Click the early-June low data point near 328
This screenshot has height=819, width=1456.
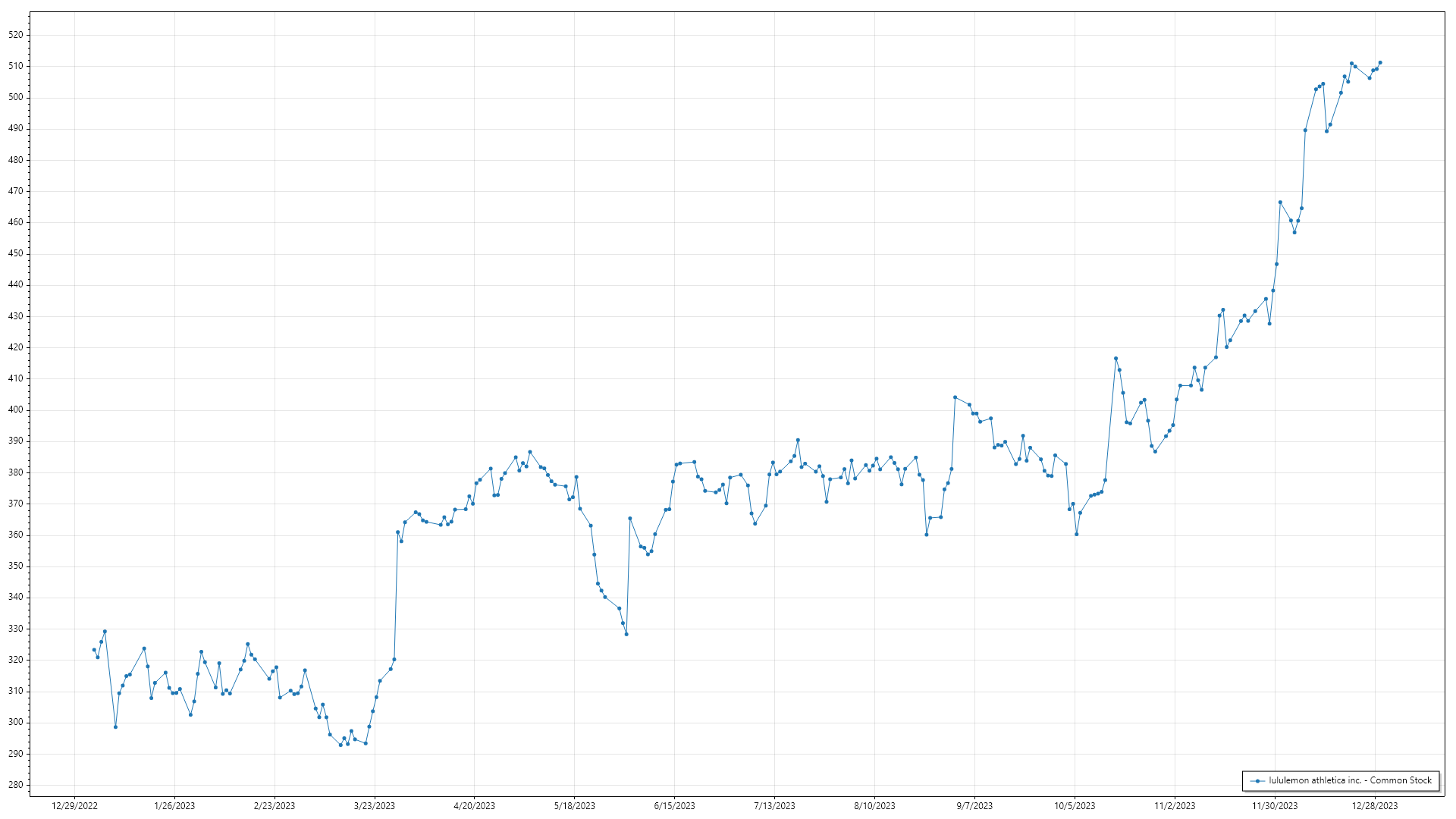626,634
